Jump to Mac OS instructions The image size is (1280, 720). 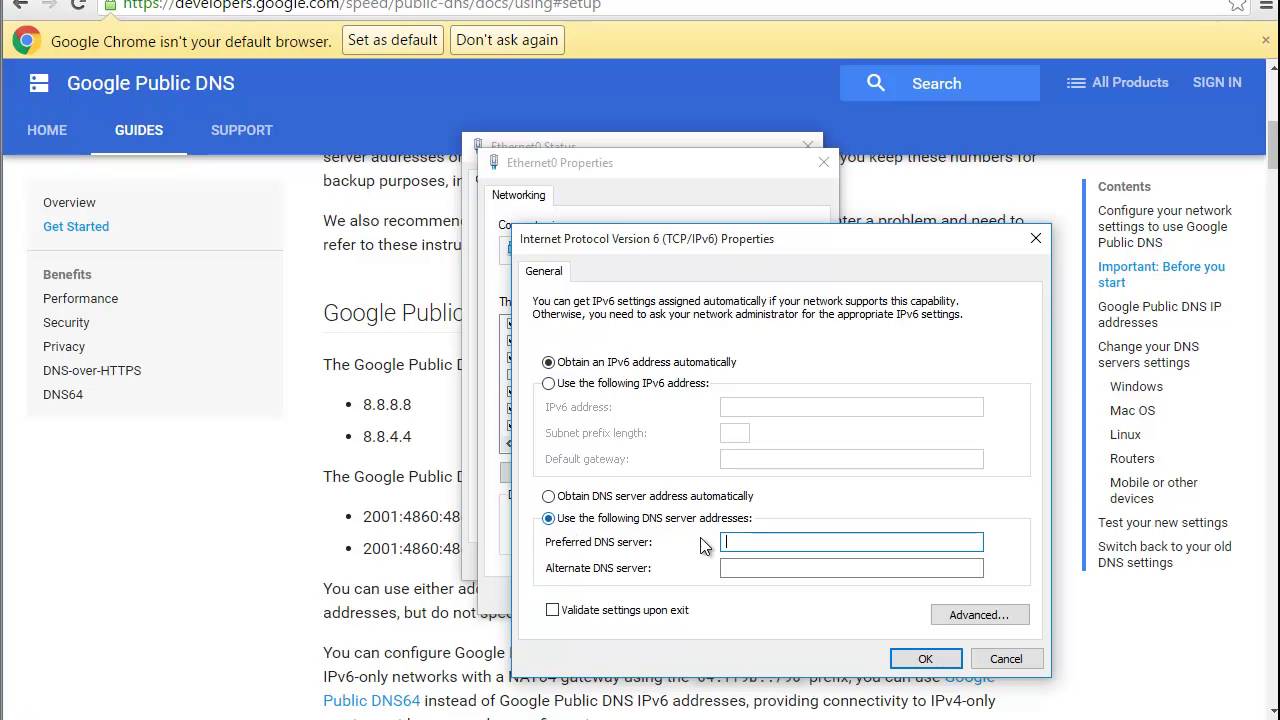(x=1132, y=411)
